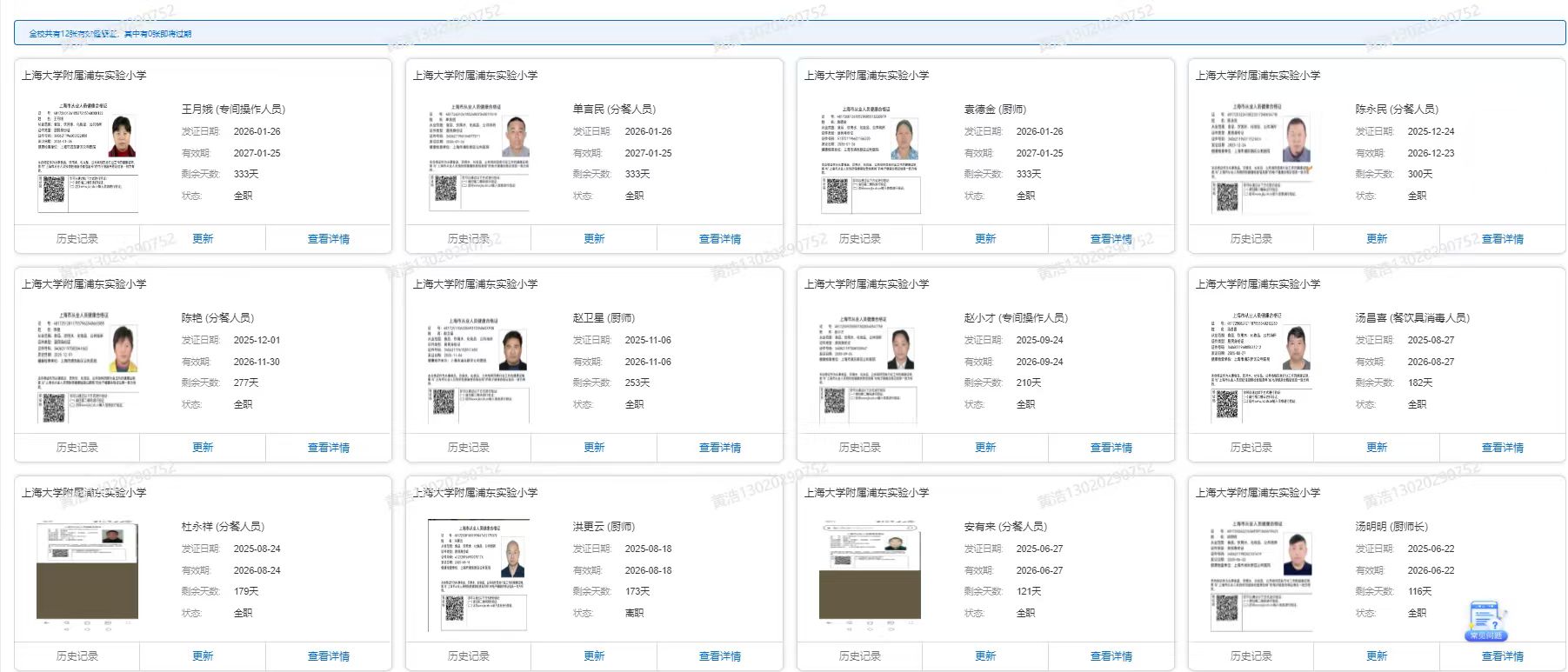Click 更新 on 单言民's card
The image size is (1568, 672).
(x=594, y=239)
